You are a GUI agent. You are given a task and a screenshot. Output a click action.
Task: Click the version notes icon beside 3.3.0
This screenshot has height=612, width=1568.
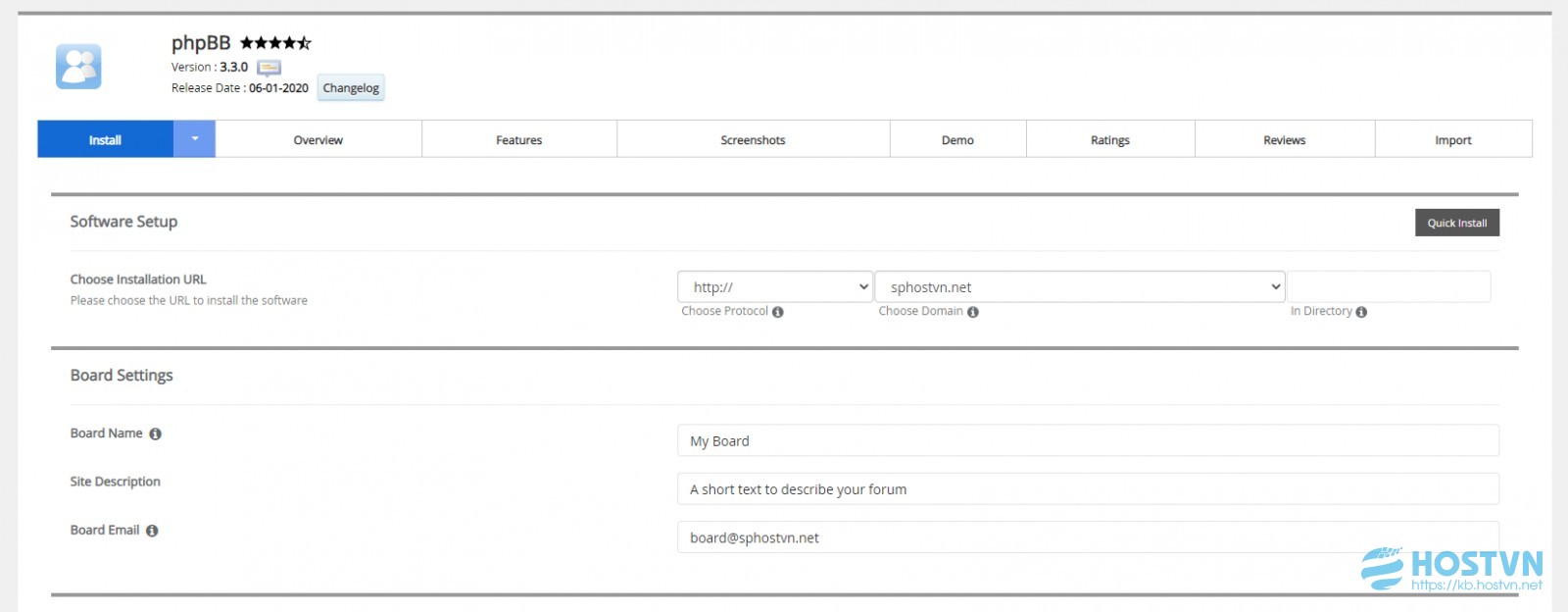(269, 68)
